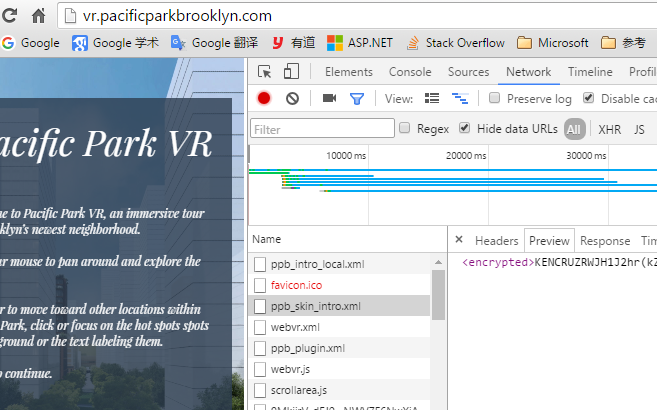This screenshot has width=657, height=410.
Task: Enable the Preserve log checkbox
Action: click(495, 98)
